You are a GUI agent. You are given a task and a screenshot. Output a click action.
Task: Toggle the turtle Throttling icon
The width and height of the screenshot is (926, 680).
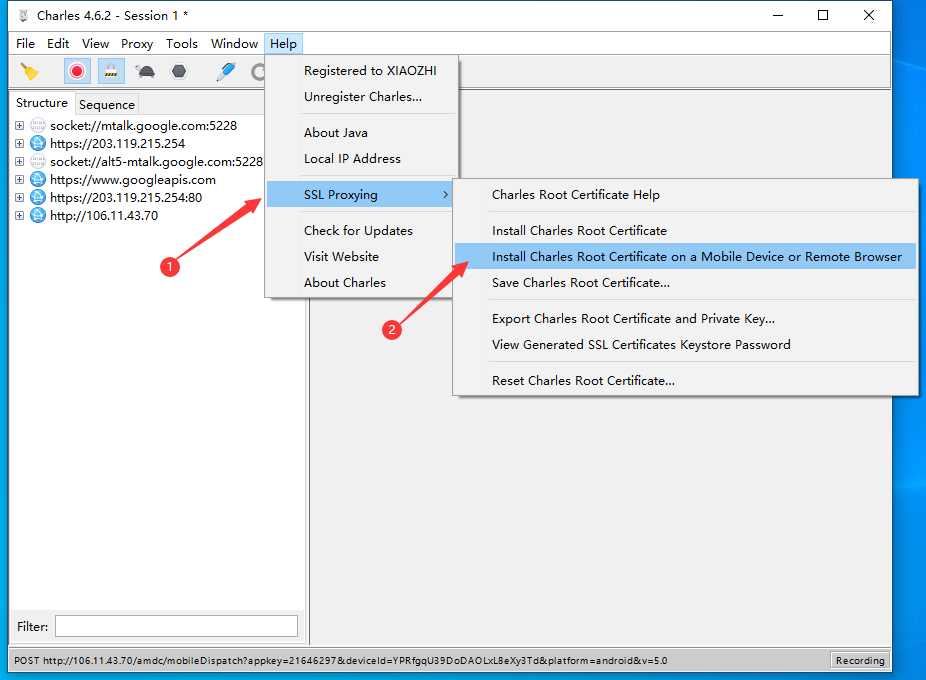pos(145,71)
